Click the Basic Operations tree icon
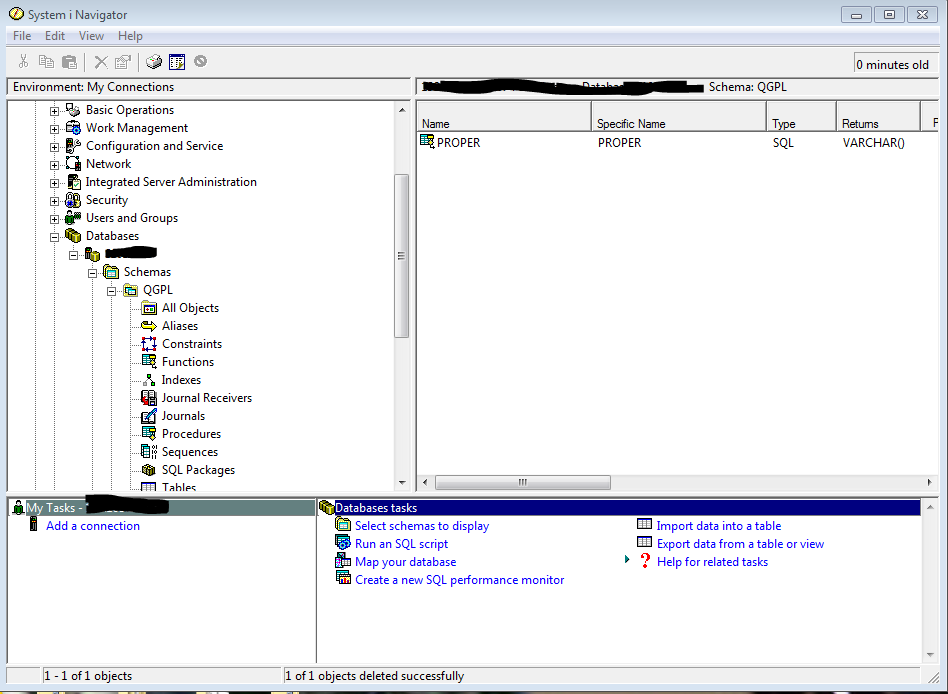 tap(73, 110)
